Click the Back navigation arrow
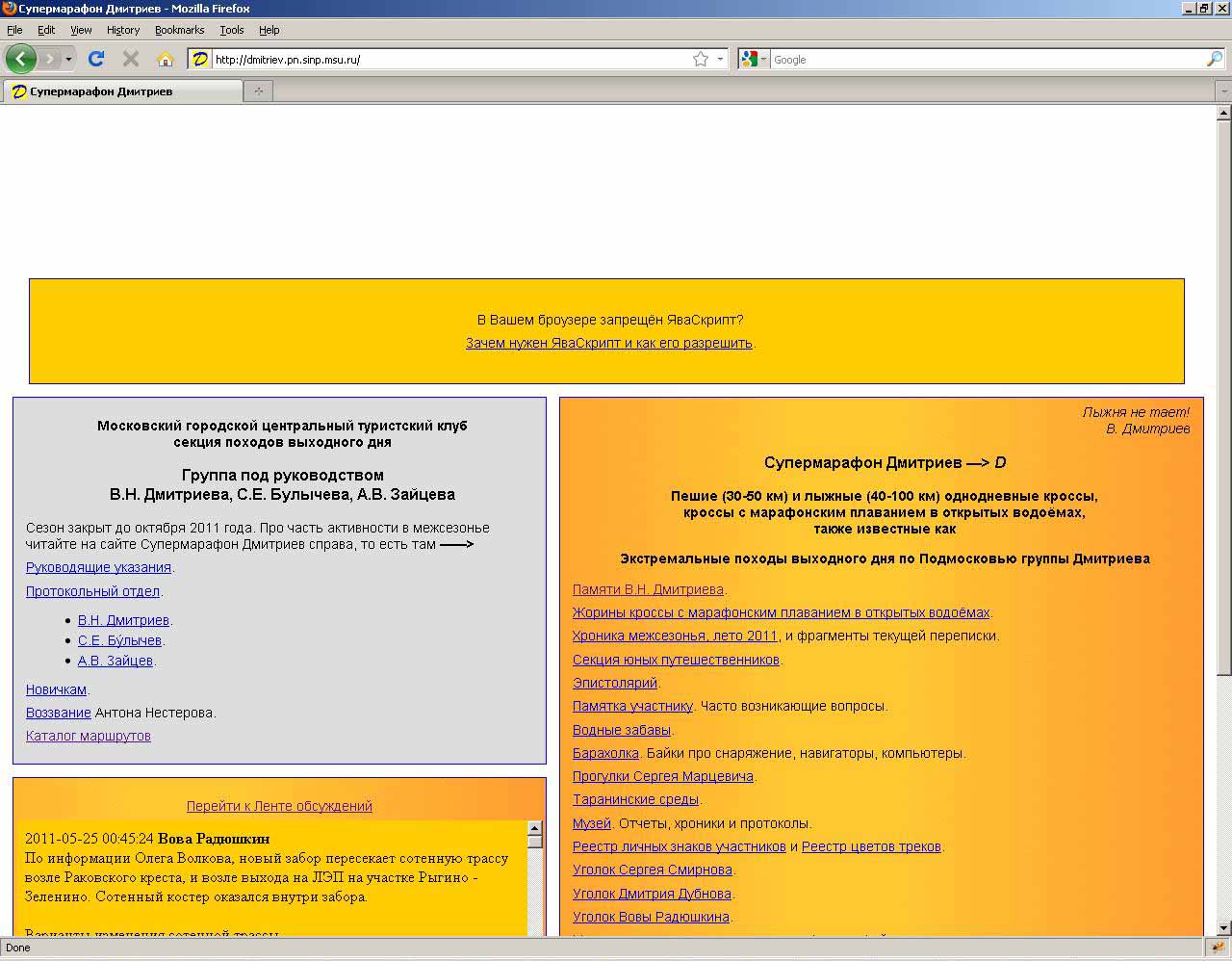This screenshot has height=961, width=1232. 20,59
